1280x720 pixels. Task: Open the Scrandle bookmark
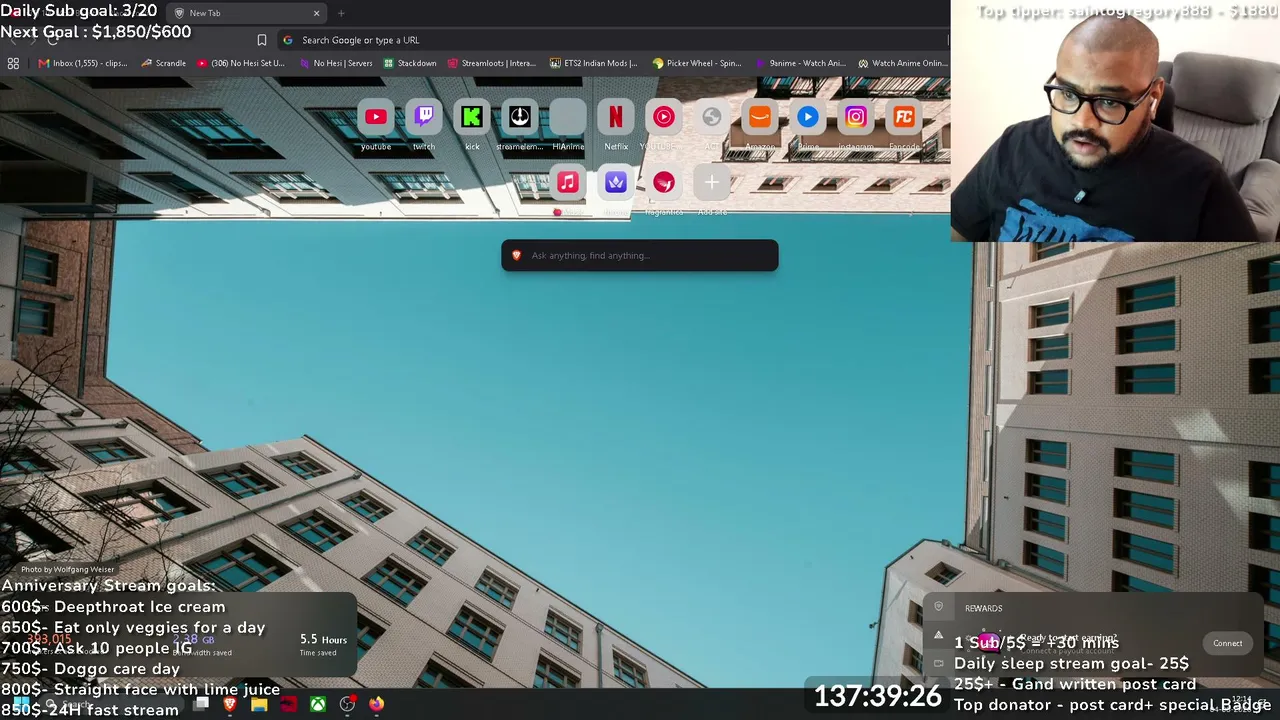pyautogui.click(x=164, y=63)
